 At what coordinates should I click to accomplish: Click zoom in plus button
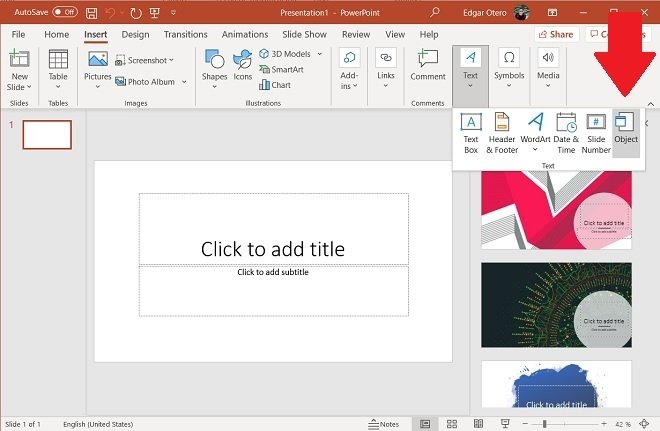point(604,424)
